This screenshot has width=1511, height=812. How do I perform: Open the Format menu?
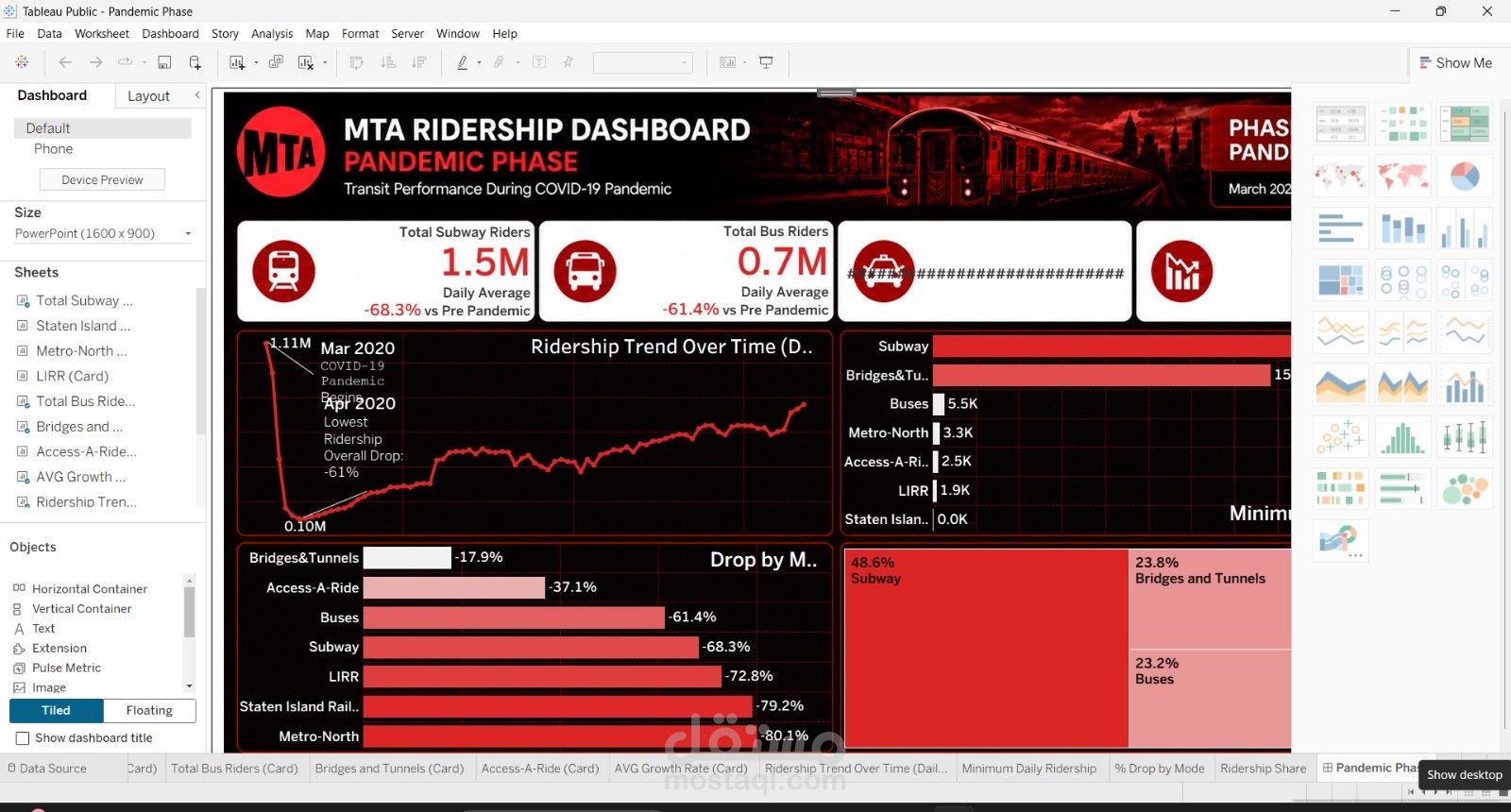click(x=360, y=34)
